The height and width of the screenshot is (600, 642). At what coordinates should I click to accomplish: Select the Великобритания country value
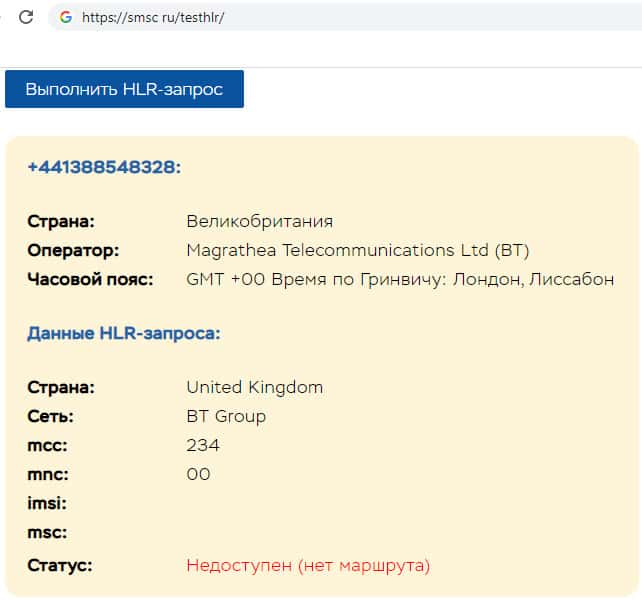260,221
